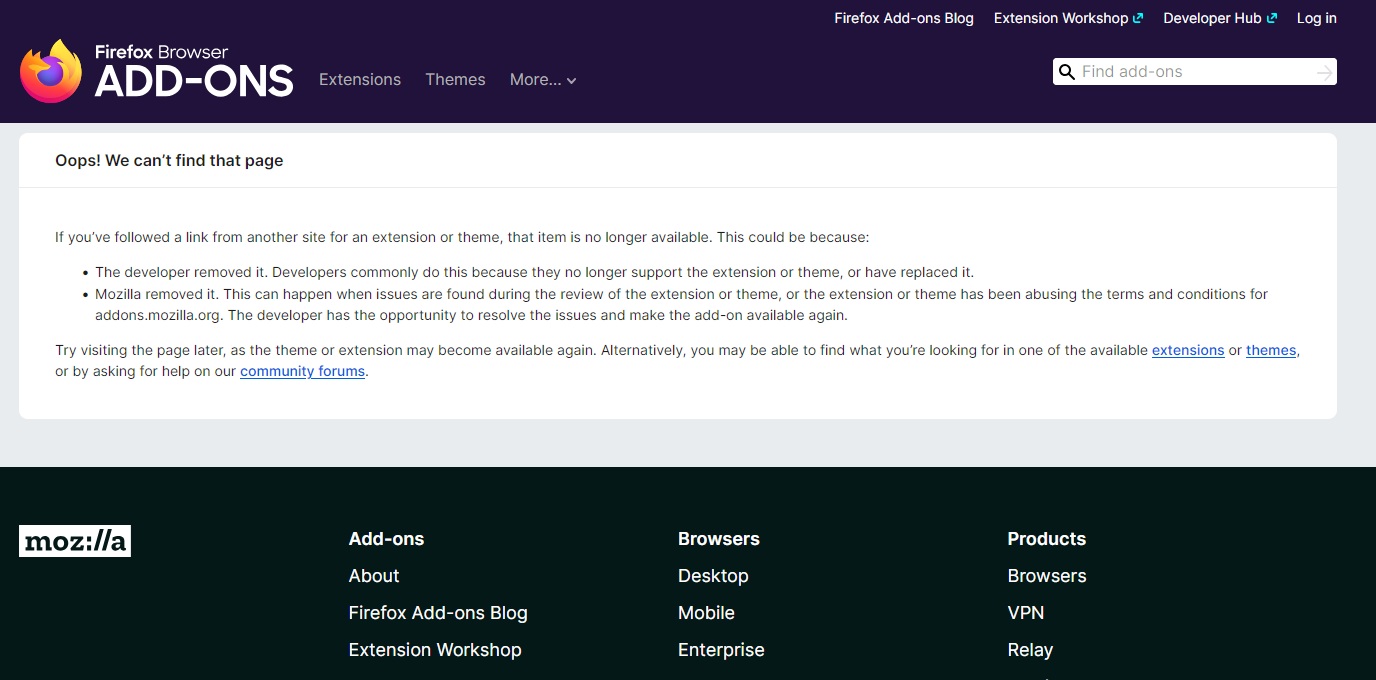The height and width of the screenshot is (680, 1376).
Task: Open the community forums link
Action: click(302, 372)
